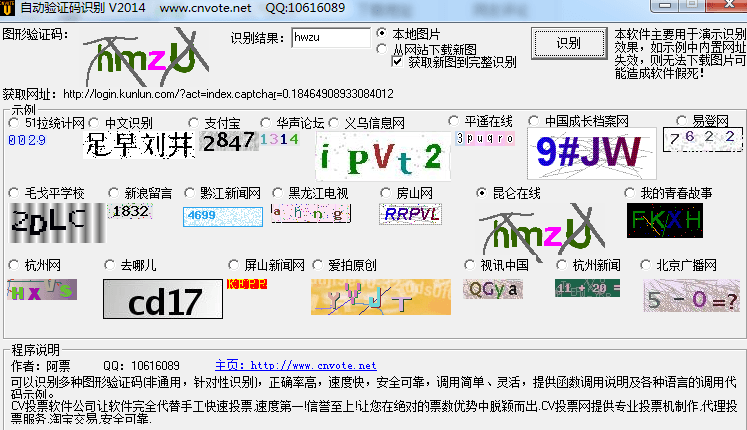Screen dimensions: 747x430
Task: Pick the 去哪儿 example radio button
Action: coord(110,265)
